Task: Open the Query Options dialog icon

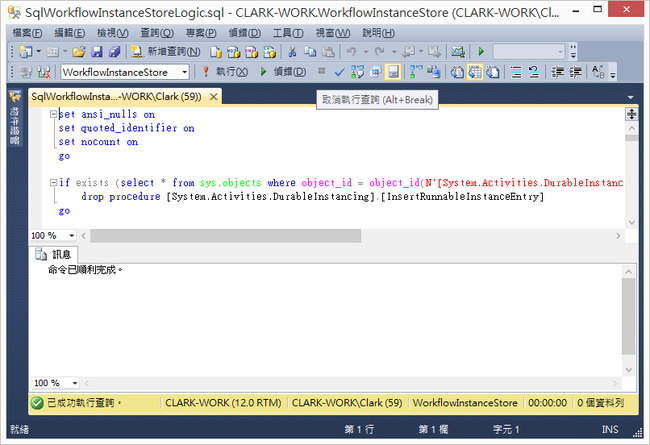Action: coord(375,72)
